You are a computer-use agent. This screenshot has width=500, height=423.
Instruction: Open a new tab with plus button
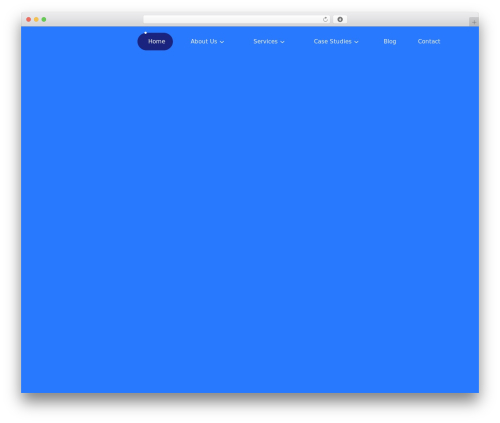pos(474,22)
